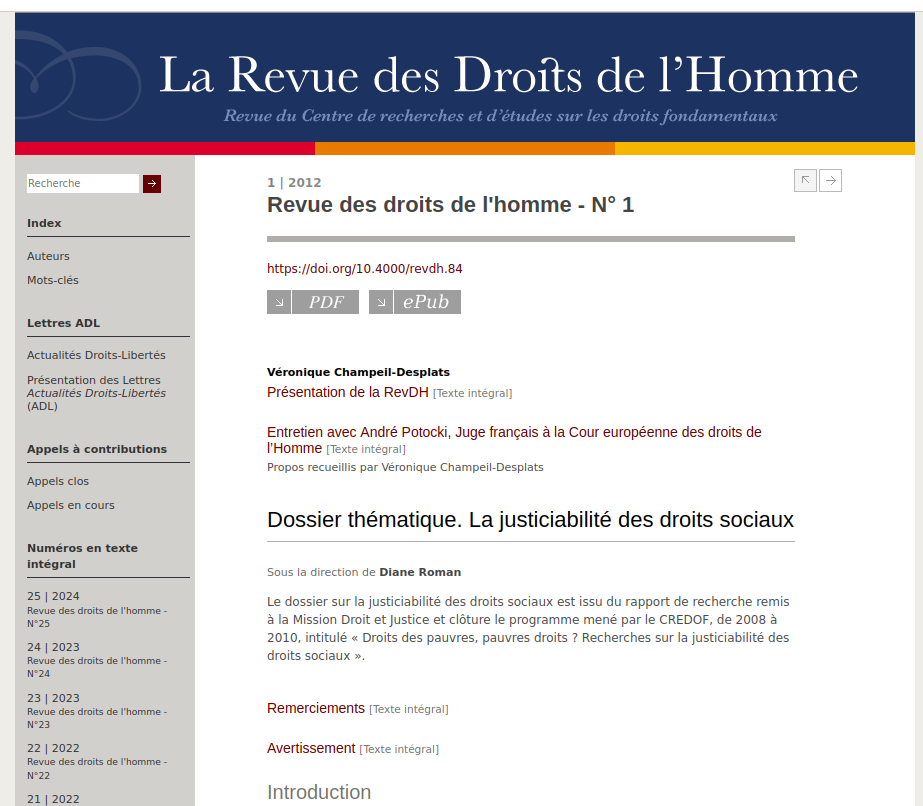Download the issue as ePub
This screenshot has height=806, width=923.
point(427,302)
